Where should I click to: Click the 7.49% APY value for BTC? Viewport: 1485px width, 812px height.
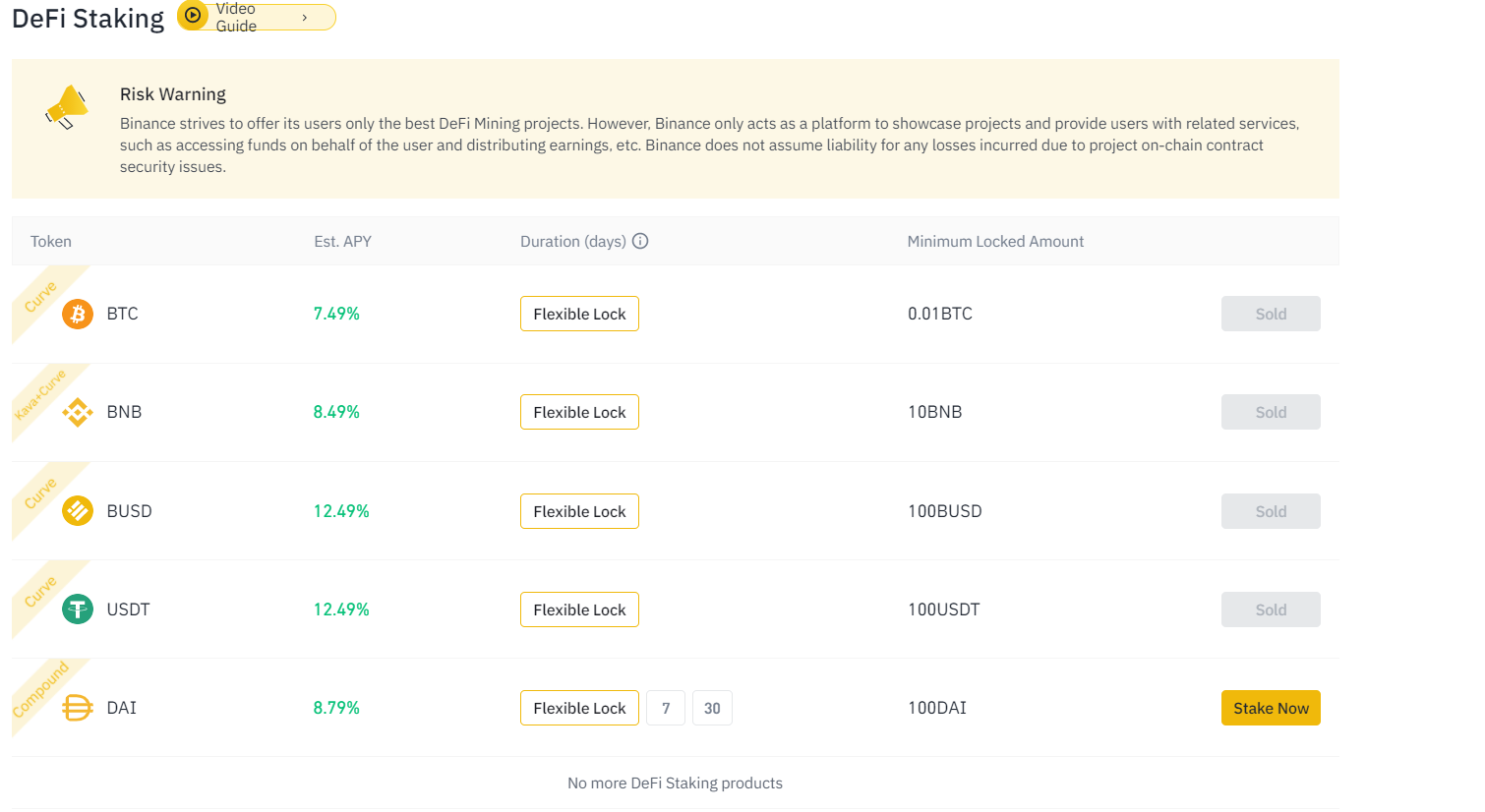click(x=336, y=314)
